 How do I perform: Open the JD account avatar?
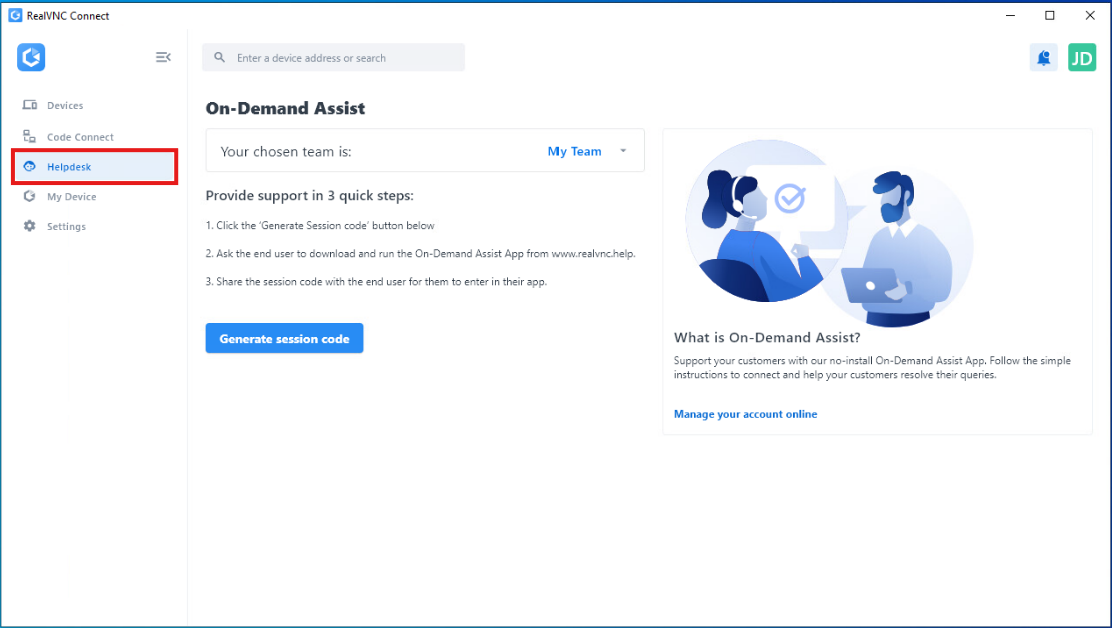point(1082,58)
